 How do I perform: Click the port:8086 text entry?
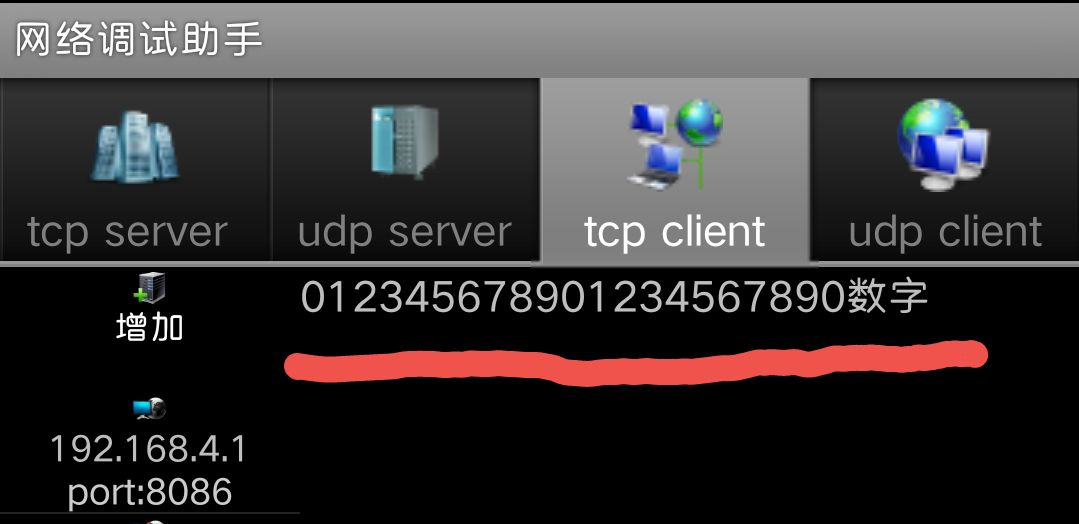point(149,492)
